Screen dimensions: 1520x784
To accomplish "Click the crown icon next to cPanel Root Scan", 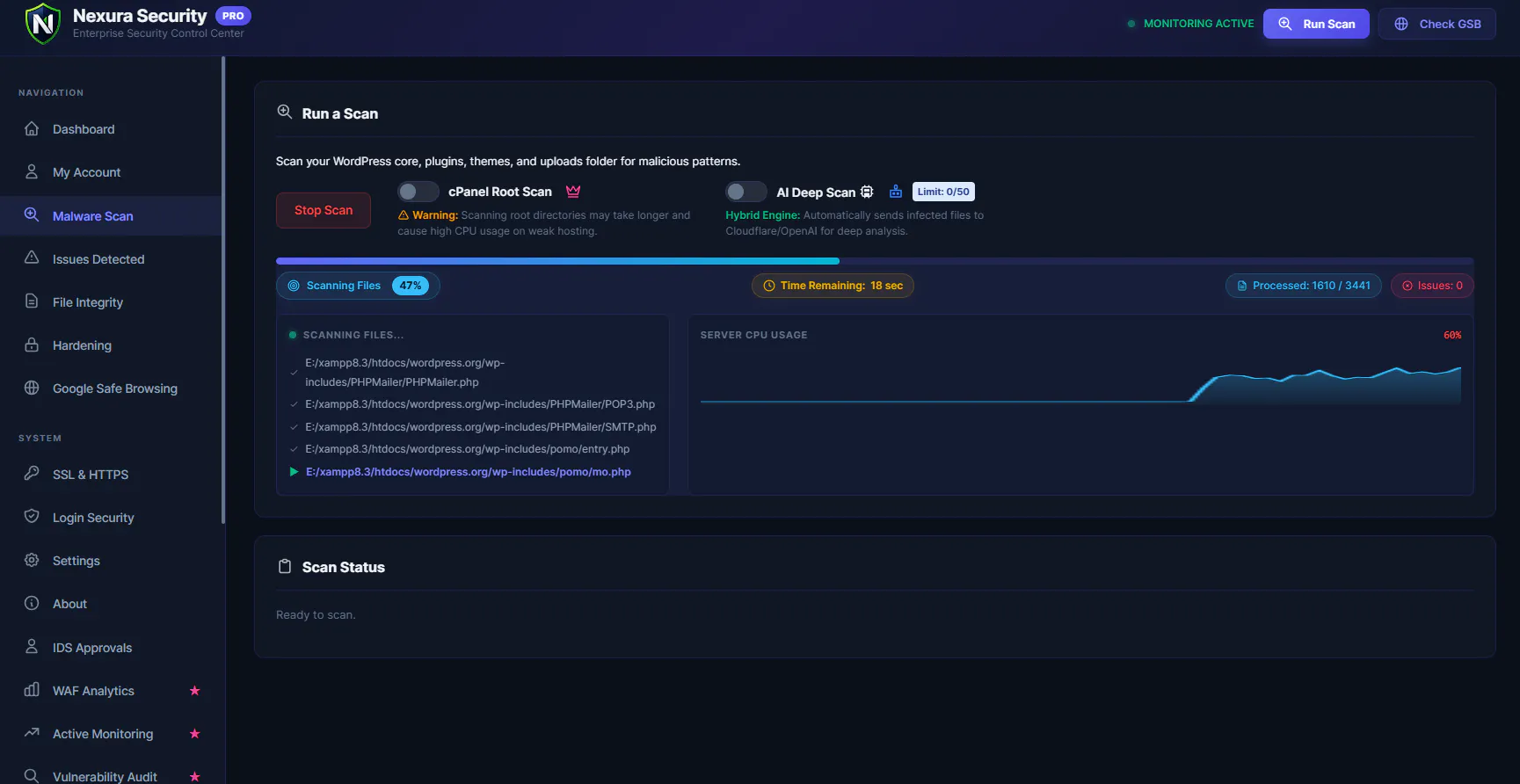I will point(573,192).
